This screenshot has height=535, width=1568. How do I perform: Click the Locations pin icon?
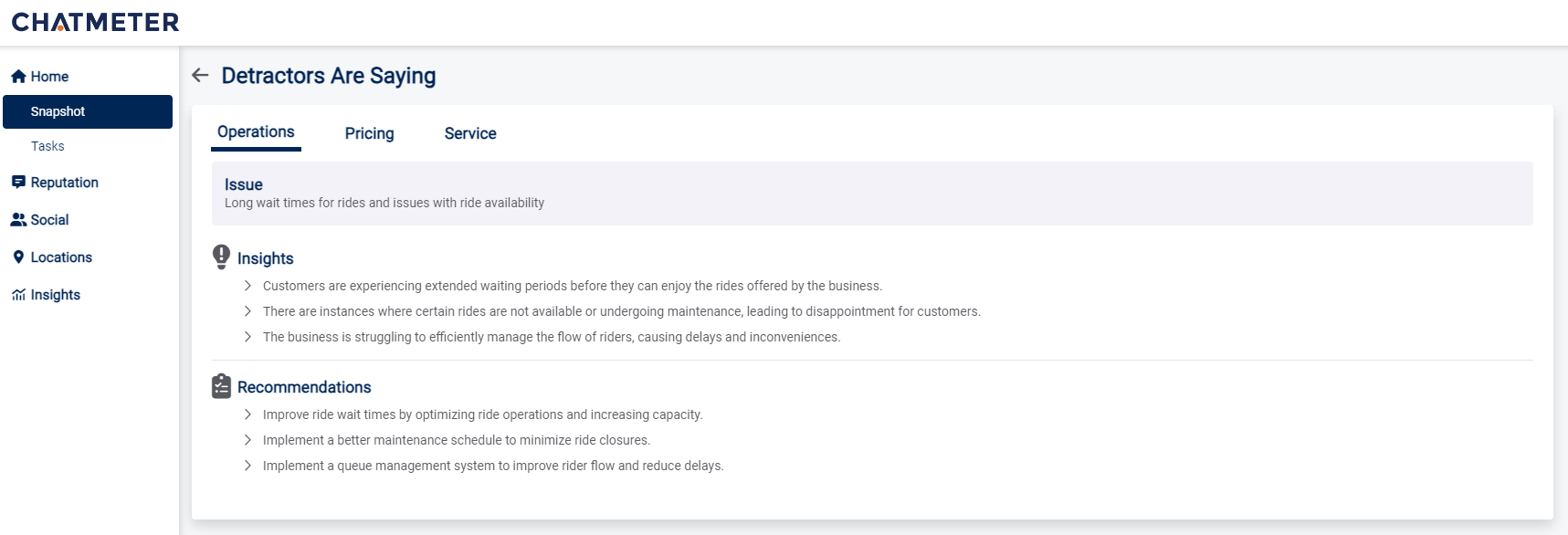(x=18, y=257)
